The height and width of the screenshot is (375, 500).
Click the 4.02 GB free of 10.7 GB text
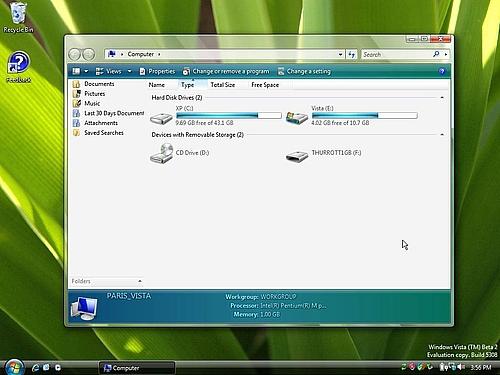pyautogui.click(x=340, y=123)
